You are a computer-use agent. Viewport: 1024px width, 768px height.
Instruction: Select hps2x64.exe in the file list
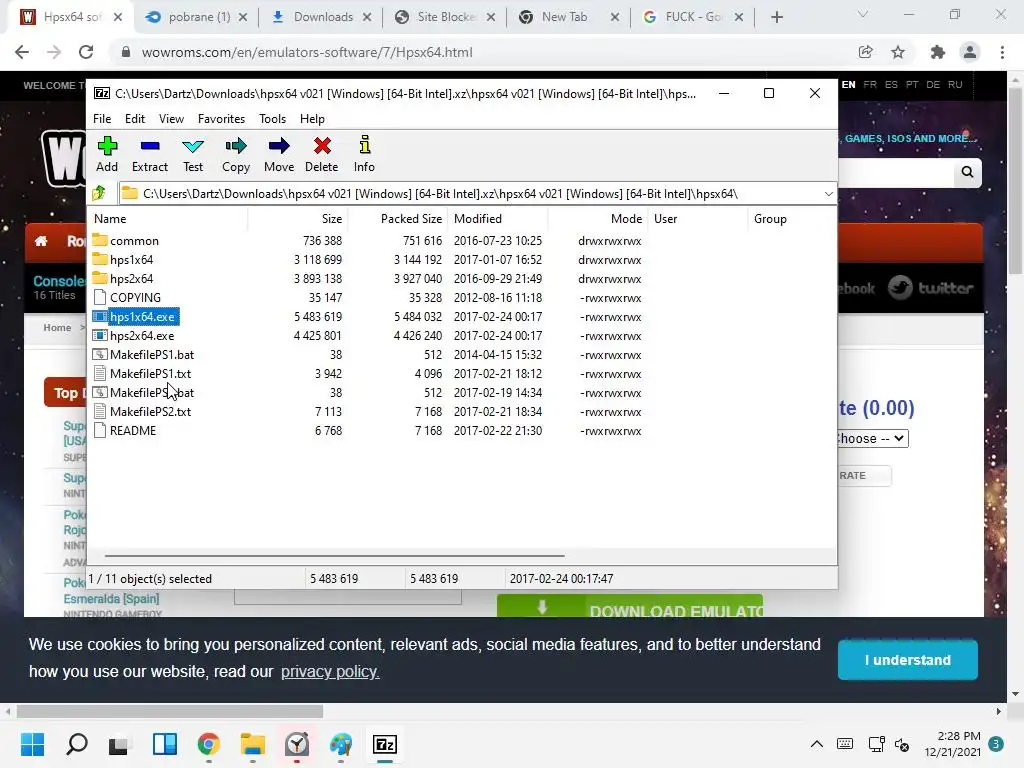[x=142, y=336]
